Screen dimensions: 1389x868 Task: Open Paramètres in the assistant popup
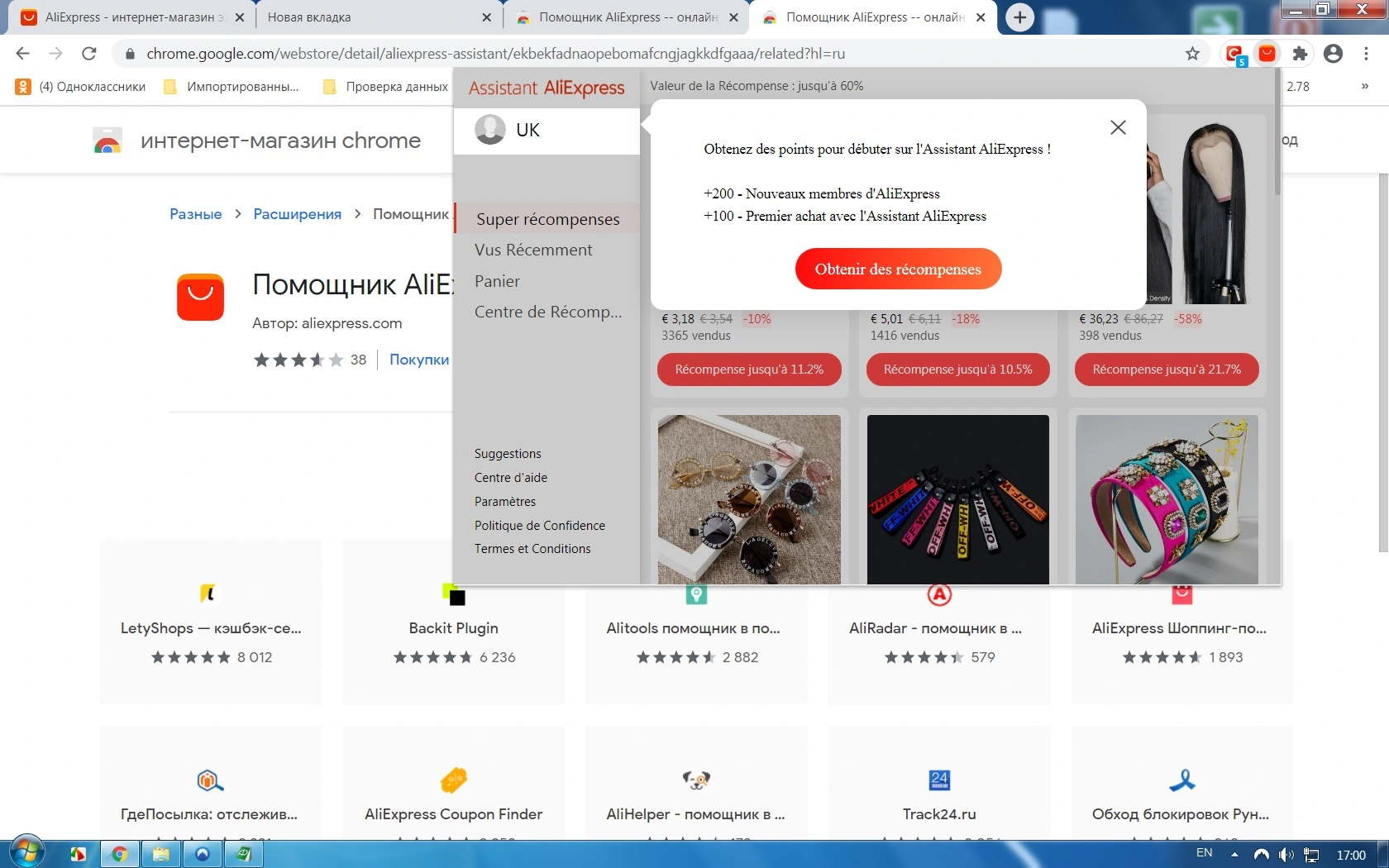click(505, 502)
